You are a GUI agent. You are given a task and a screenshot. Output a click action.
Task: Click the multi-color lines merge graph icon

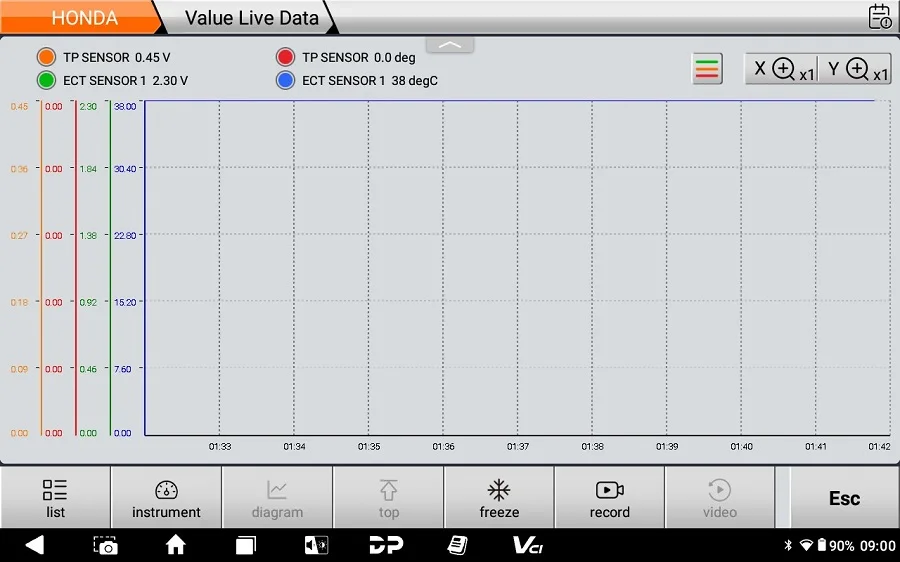tap(707, 69)
